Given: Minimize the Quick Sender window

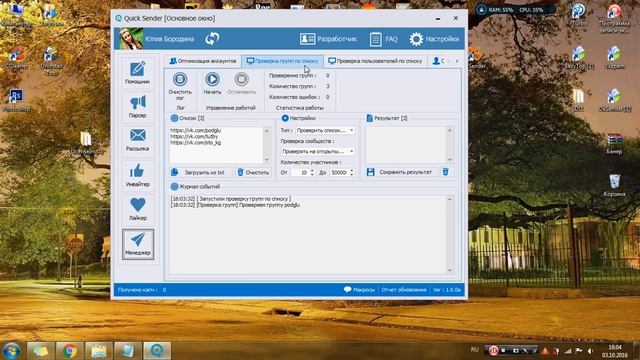Looking at the screenshot, I should pos(438,18).
